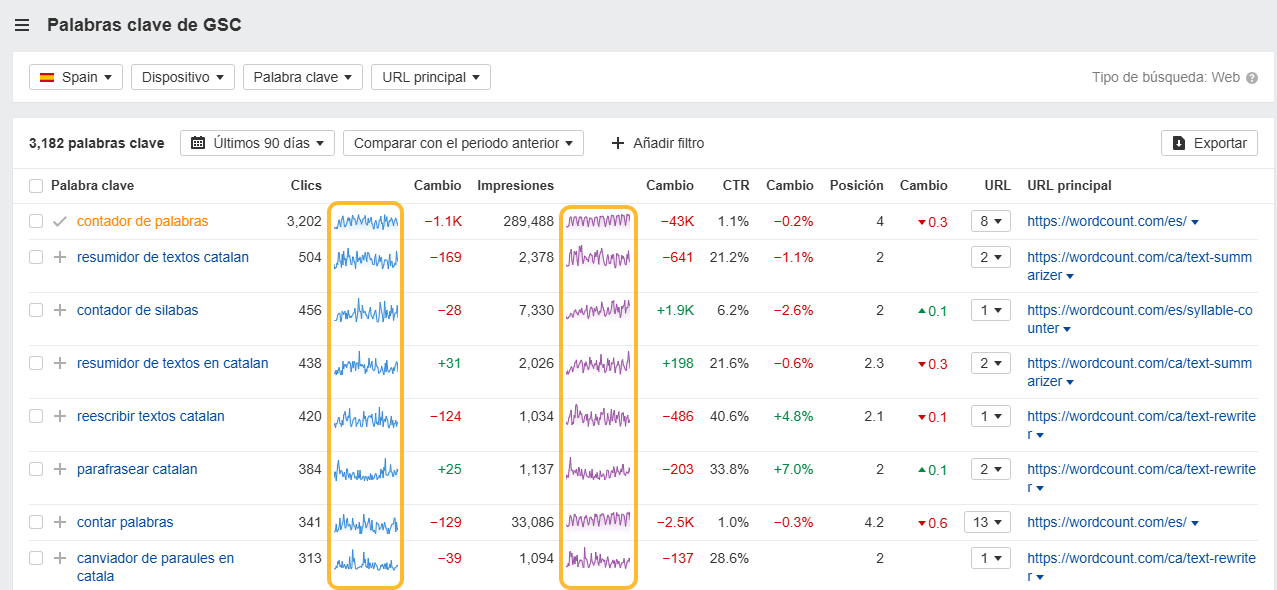
Task: Open the contador de silabas keyword link
Action: (x=137, y=310)
